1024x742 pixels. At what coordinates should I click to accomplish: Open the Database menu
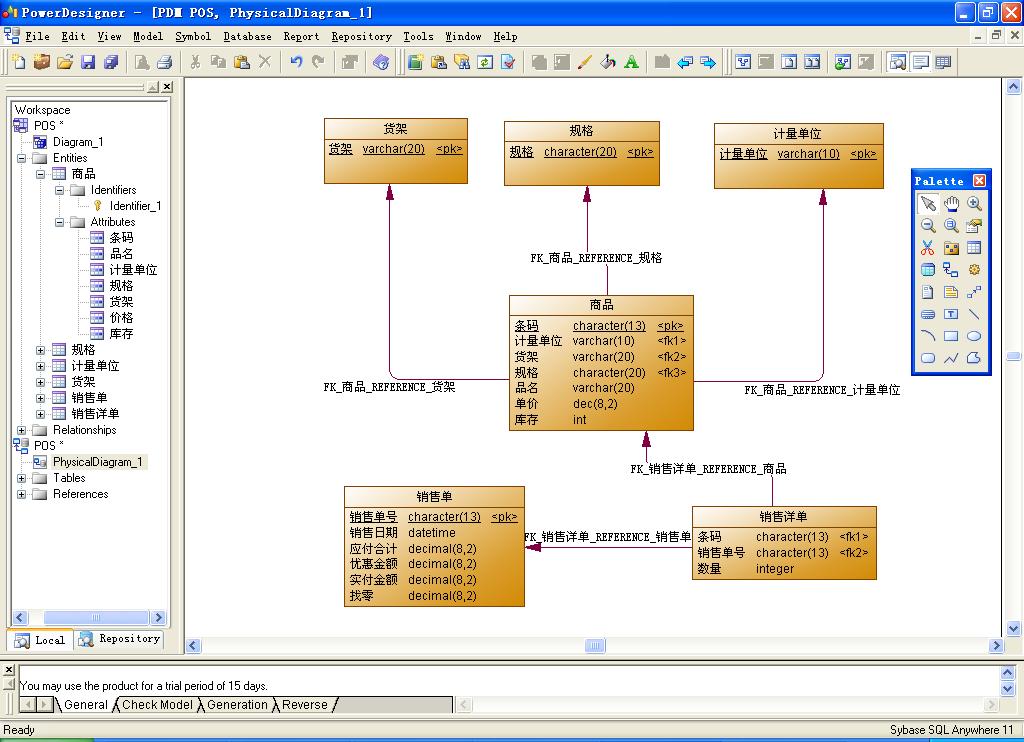[248, 37]
